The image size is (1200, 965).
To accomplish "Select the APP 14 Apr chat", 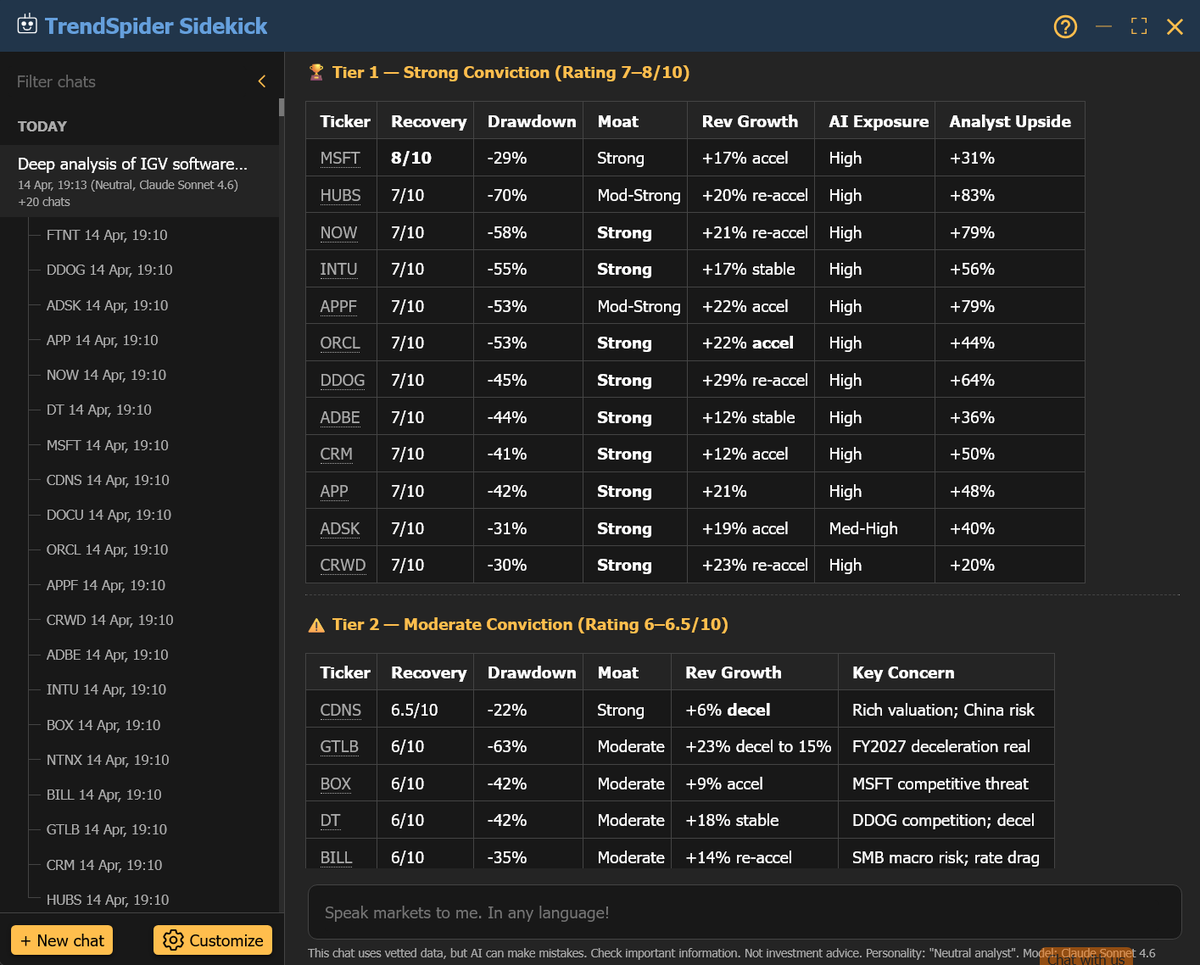I will coord(102,340).
